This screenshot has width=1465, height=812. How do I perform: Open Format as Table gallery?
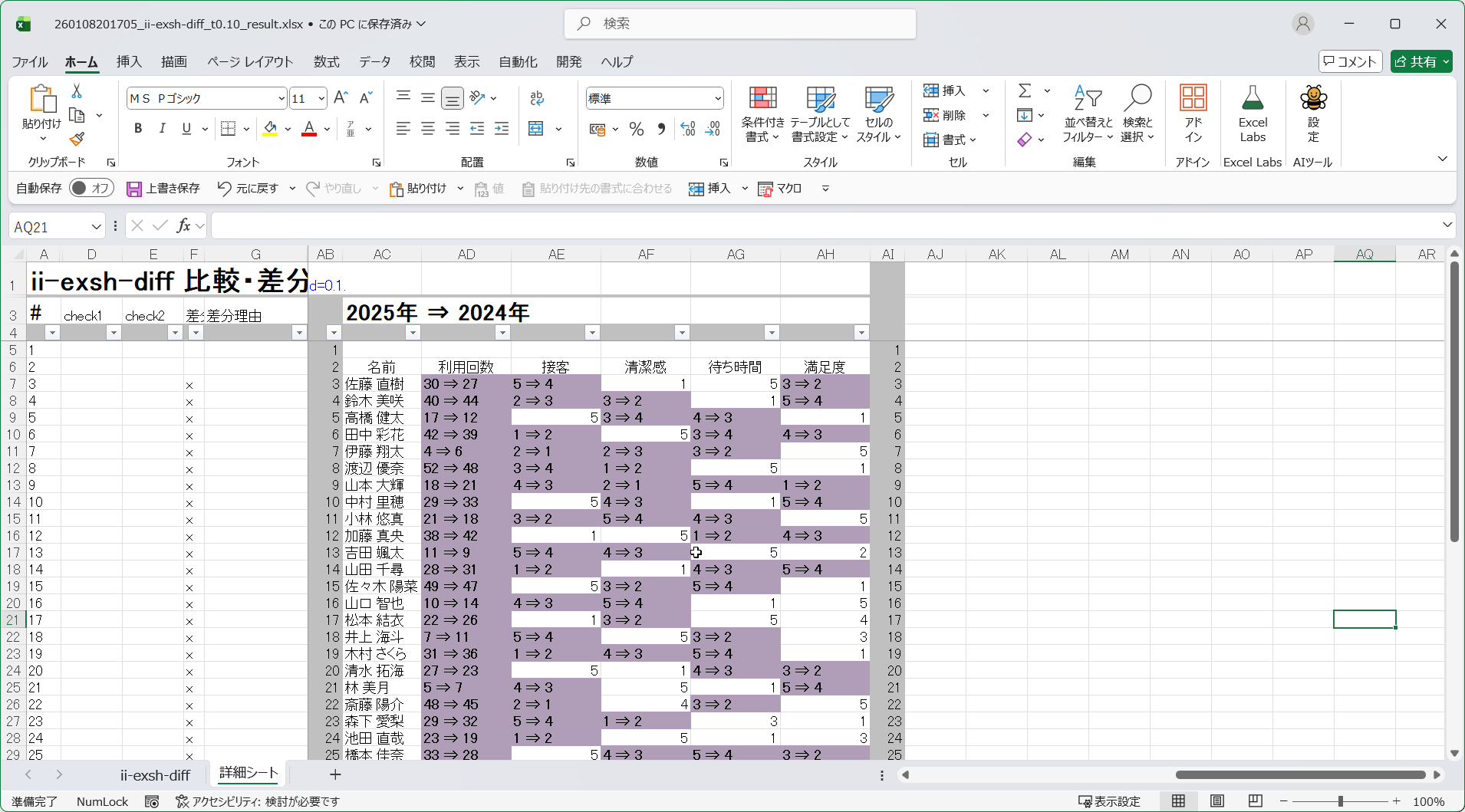(820, 113)
